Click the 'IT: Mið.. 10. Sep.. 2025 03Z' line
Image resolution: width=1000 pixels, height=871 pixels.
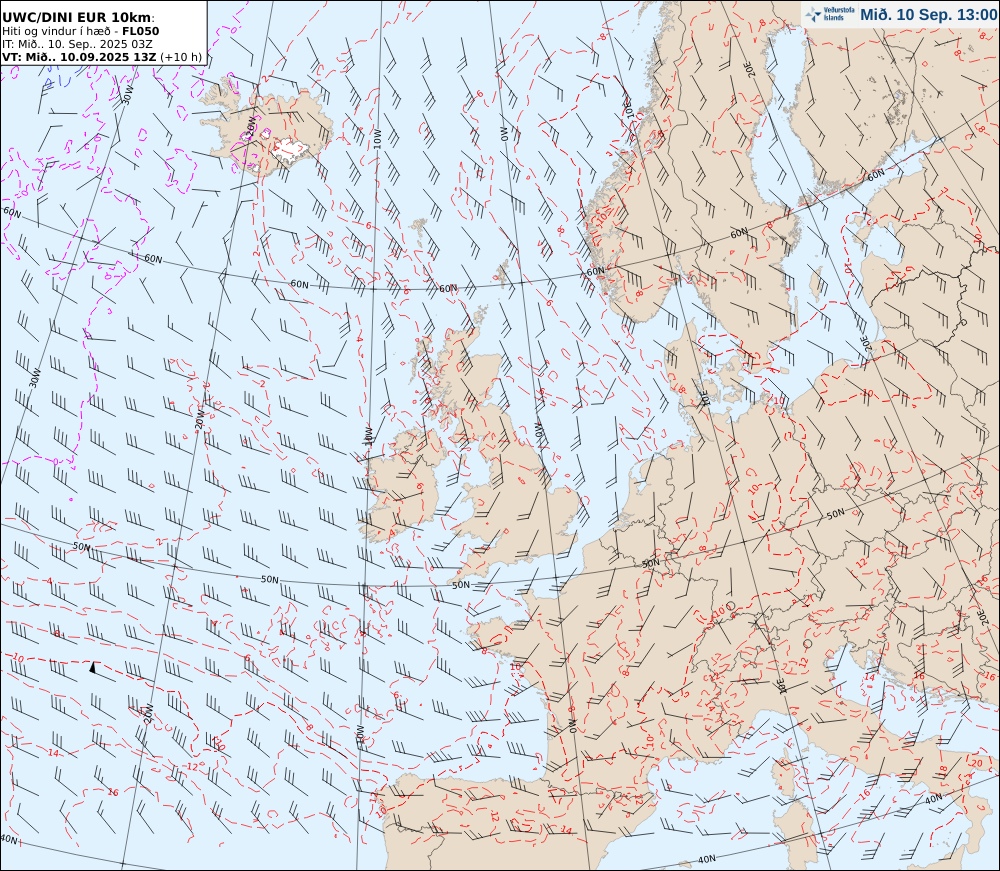click(77, 44)
